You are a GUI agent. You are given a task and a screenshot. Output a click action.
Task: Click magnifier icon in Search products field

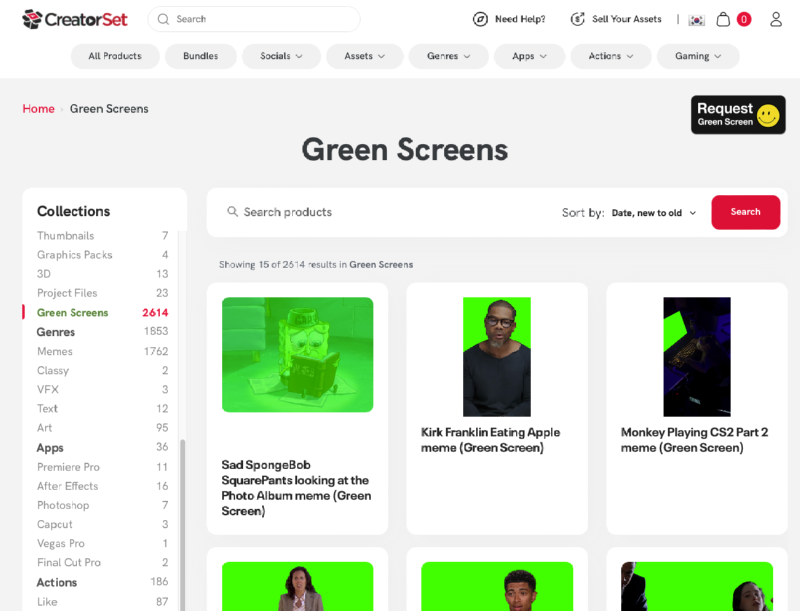point(232,211)
